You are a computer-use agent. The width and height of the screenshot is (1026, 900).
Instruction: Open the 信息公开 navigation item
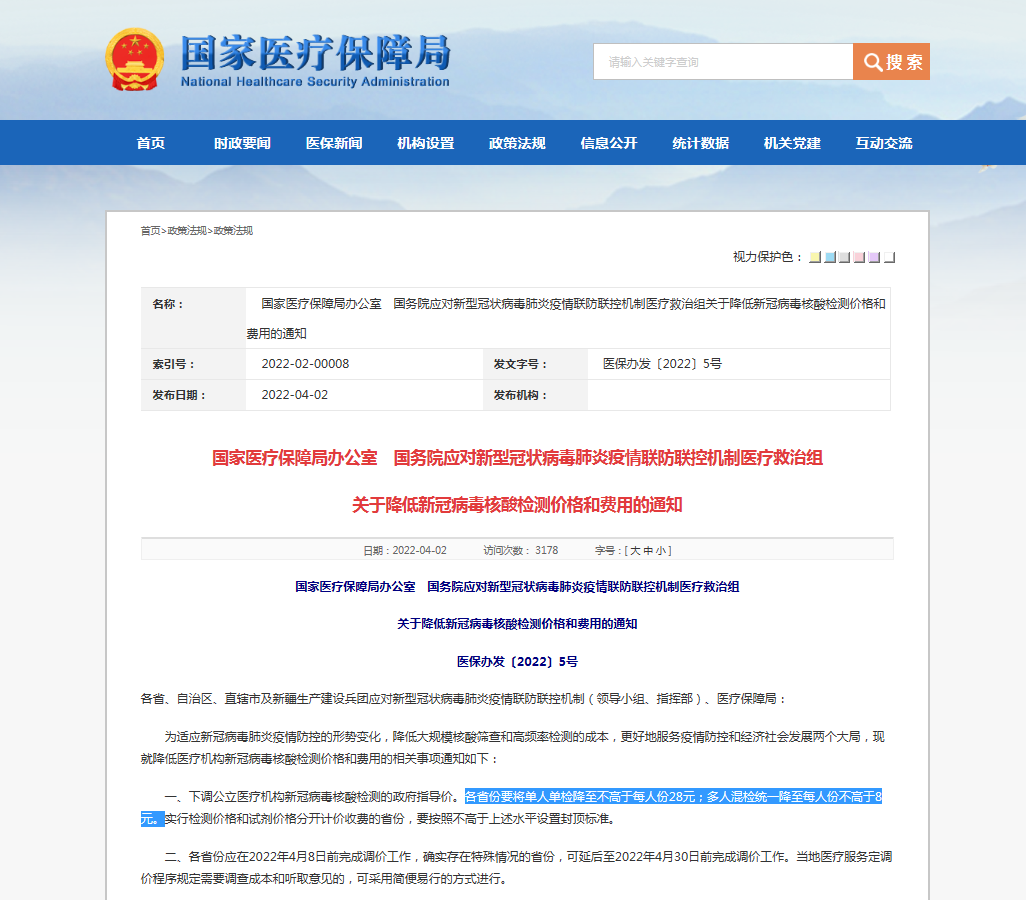point(609,143)
